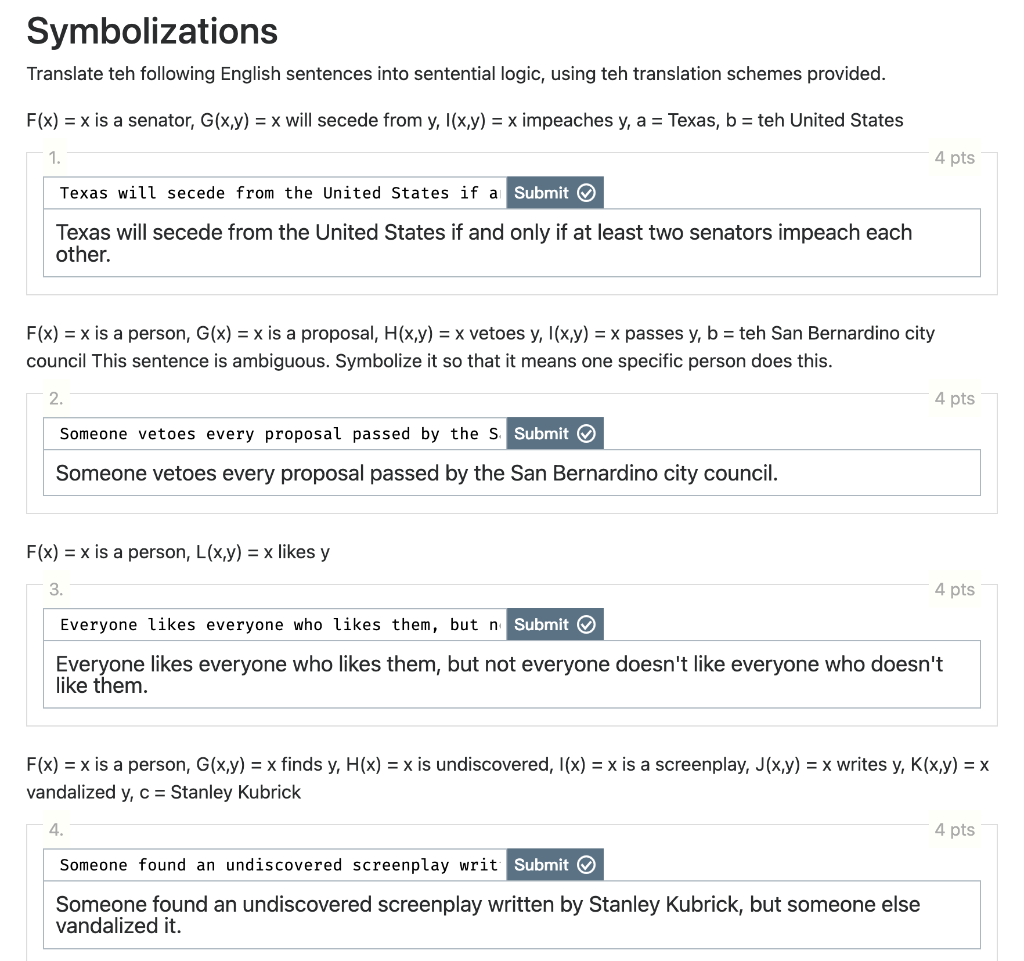1024x961 pixels.
Task: Click the 4 pts label on question 3
Action: pyautogui.click(x=955, y=590)
